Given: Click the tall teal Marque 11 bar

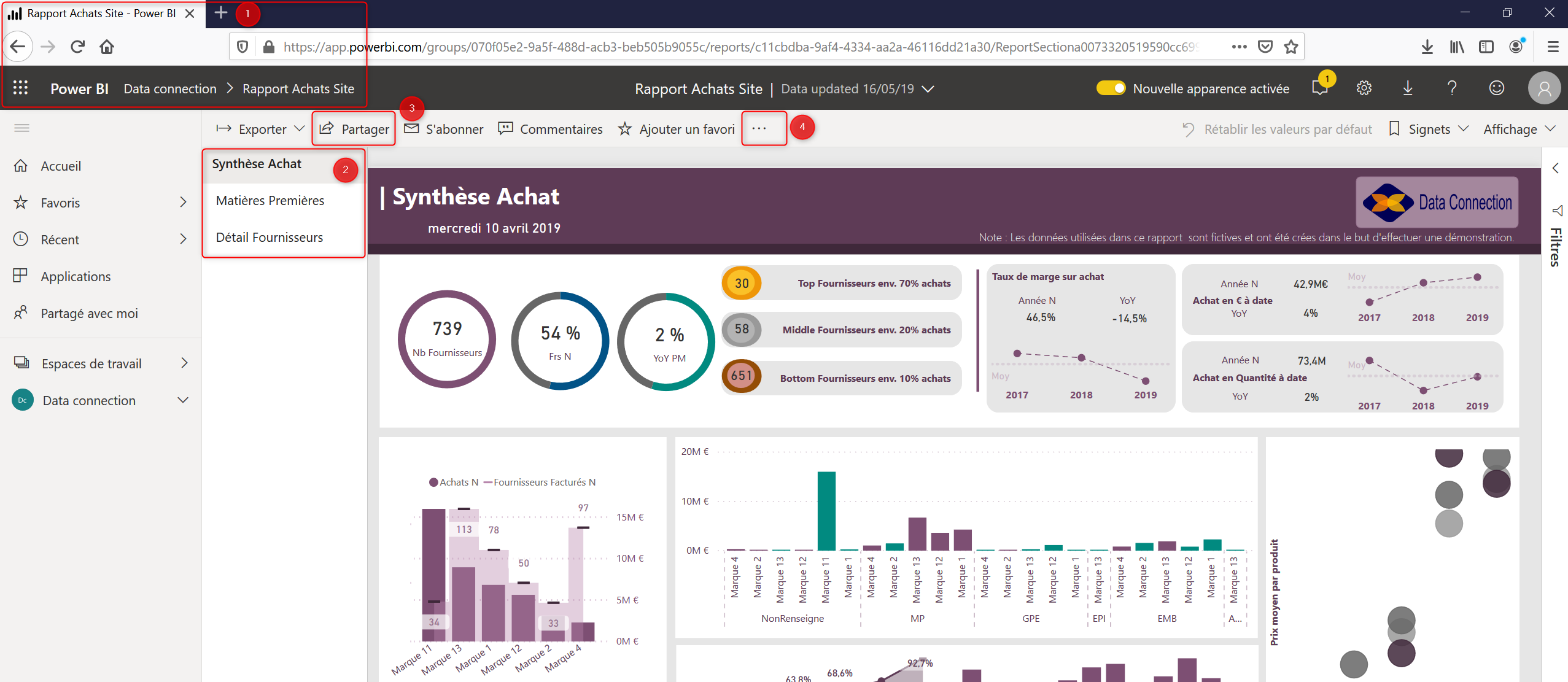Looking at the screenshot, I should [826, 511].
